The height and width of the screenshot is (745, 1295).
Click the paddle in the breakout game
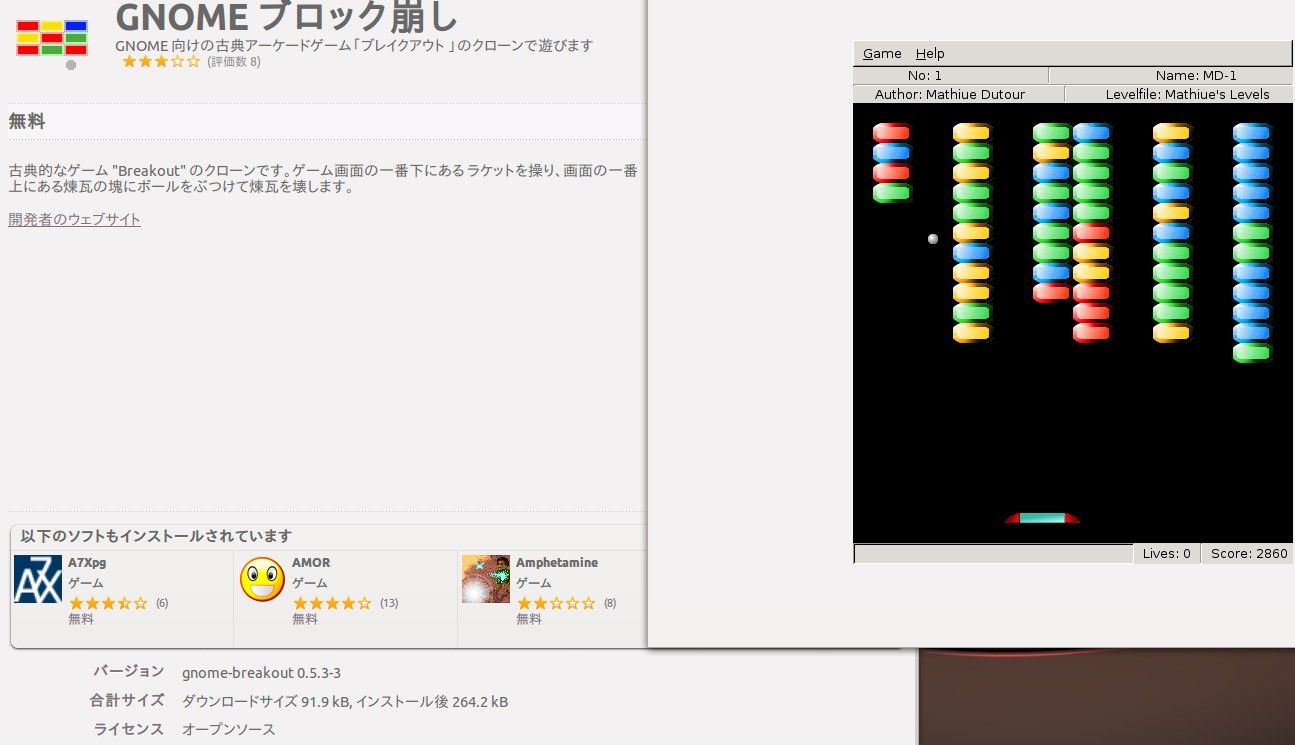click(x=1042, y=518)
